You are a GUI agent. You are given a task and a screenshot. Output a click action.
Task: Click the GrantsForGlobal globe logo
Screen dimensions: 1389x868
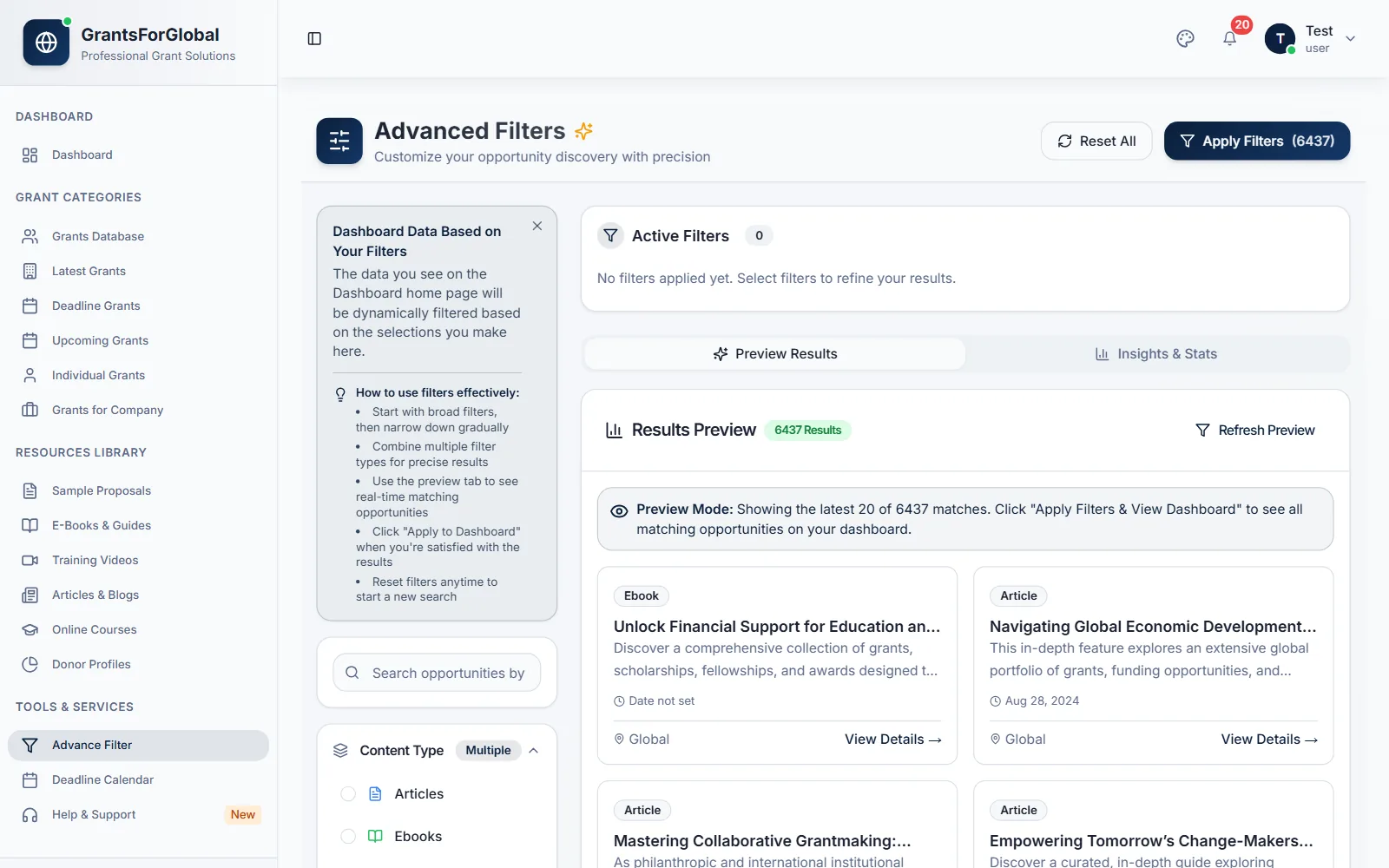46,43
